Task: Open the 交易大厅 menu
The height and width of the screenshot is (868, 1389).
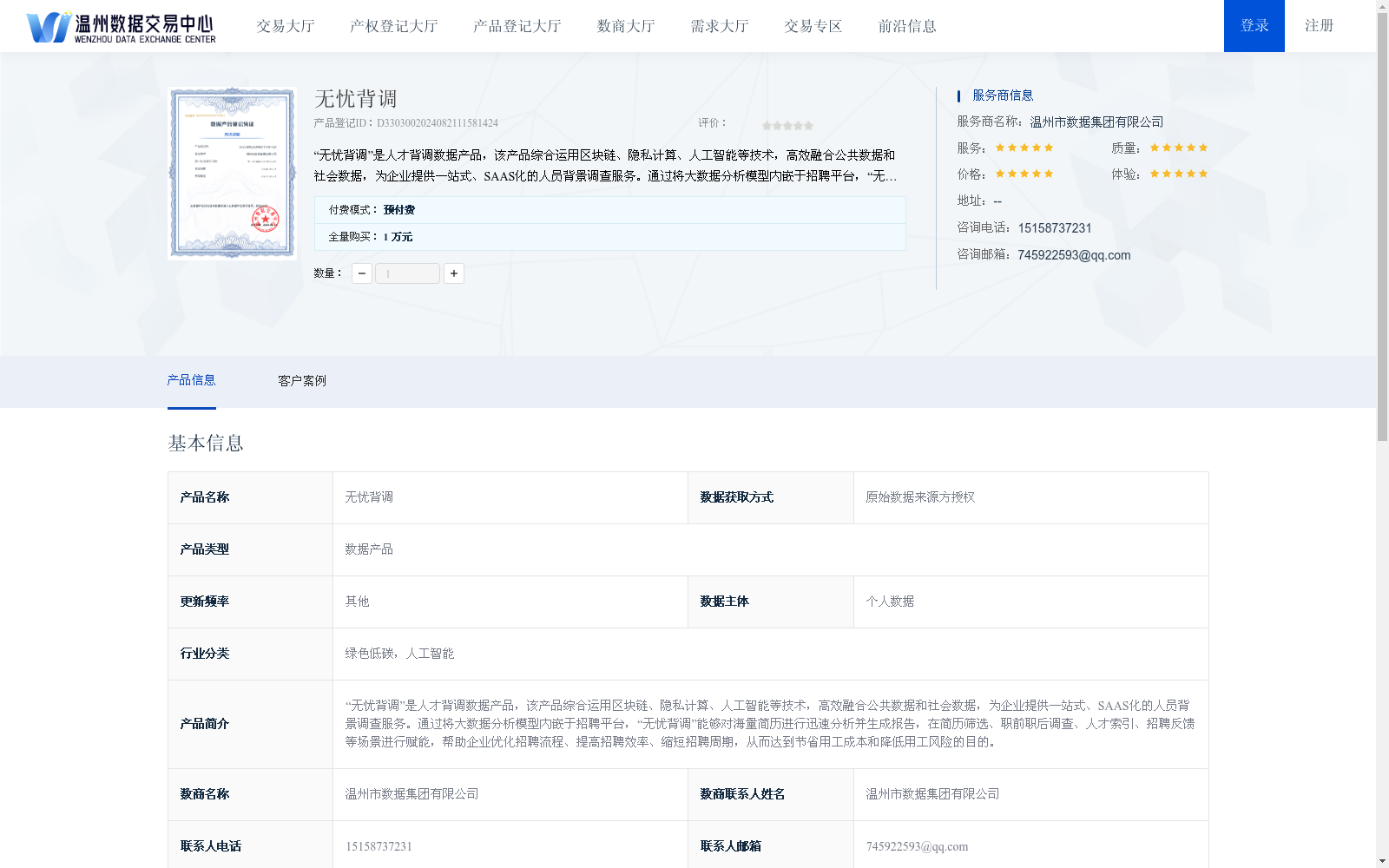Action: [x=286, y=26]
